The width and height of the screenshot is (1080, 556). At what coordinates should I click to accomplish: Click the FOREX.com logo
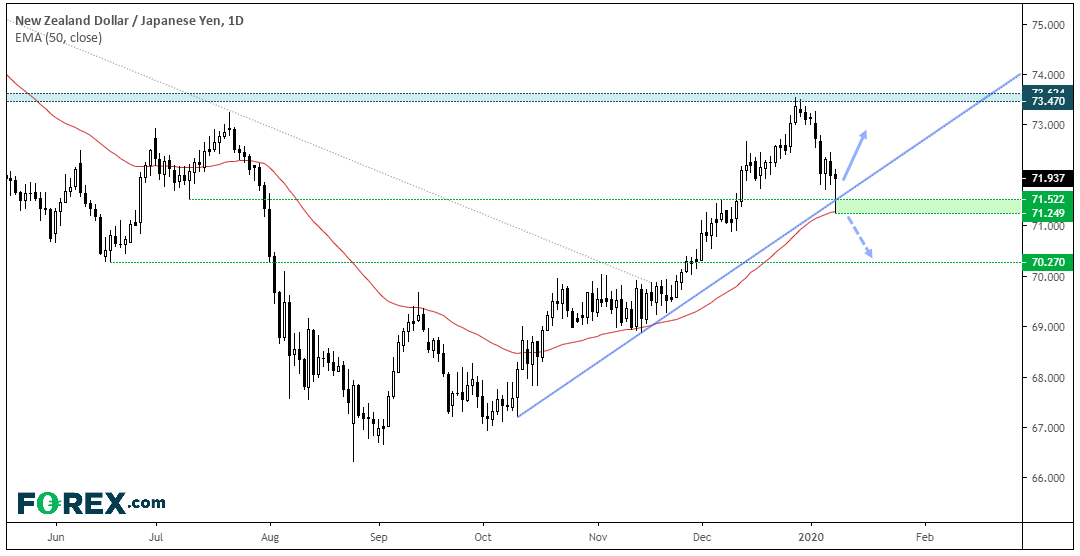pyautogui.click(x=91, y=503)
